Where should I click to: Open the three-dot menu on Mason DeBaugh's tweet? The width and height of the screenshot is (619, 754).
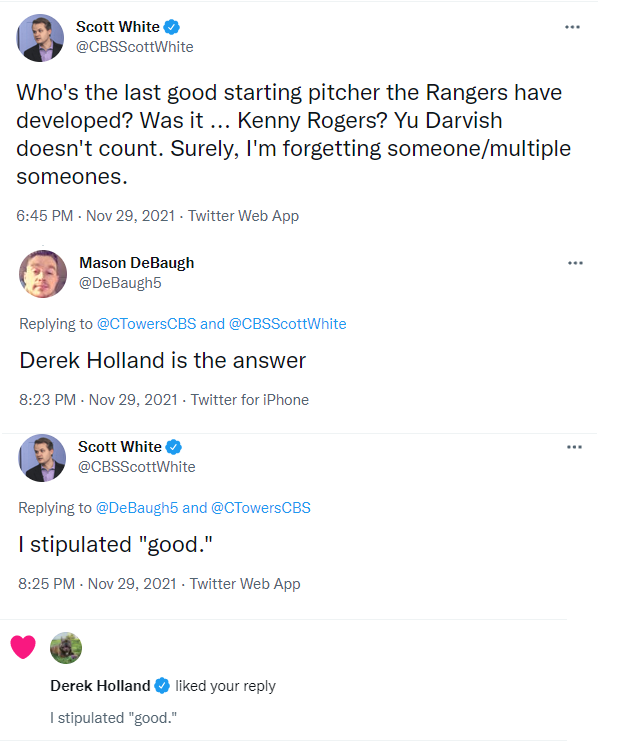point(575,263)
